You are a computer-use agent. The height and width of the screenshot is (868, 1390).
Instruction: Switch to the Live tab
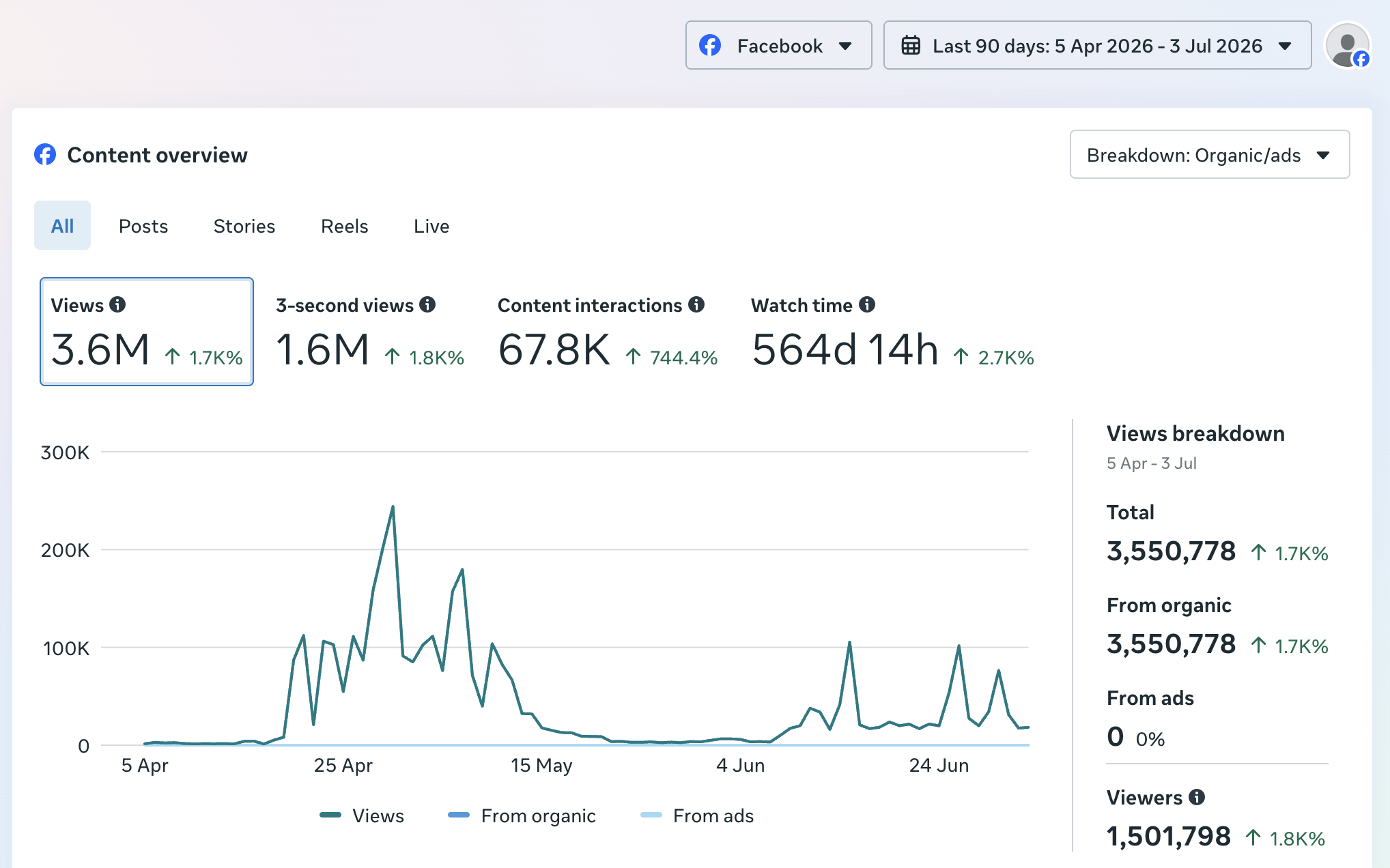tap(431, 226)
